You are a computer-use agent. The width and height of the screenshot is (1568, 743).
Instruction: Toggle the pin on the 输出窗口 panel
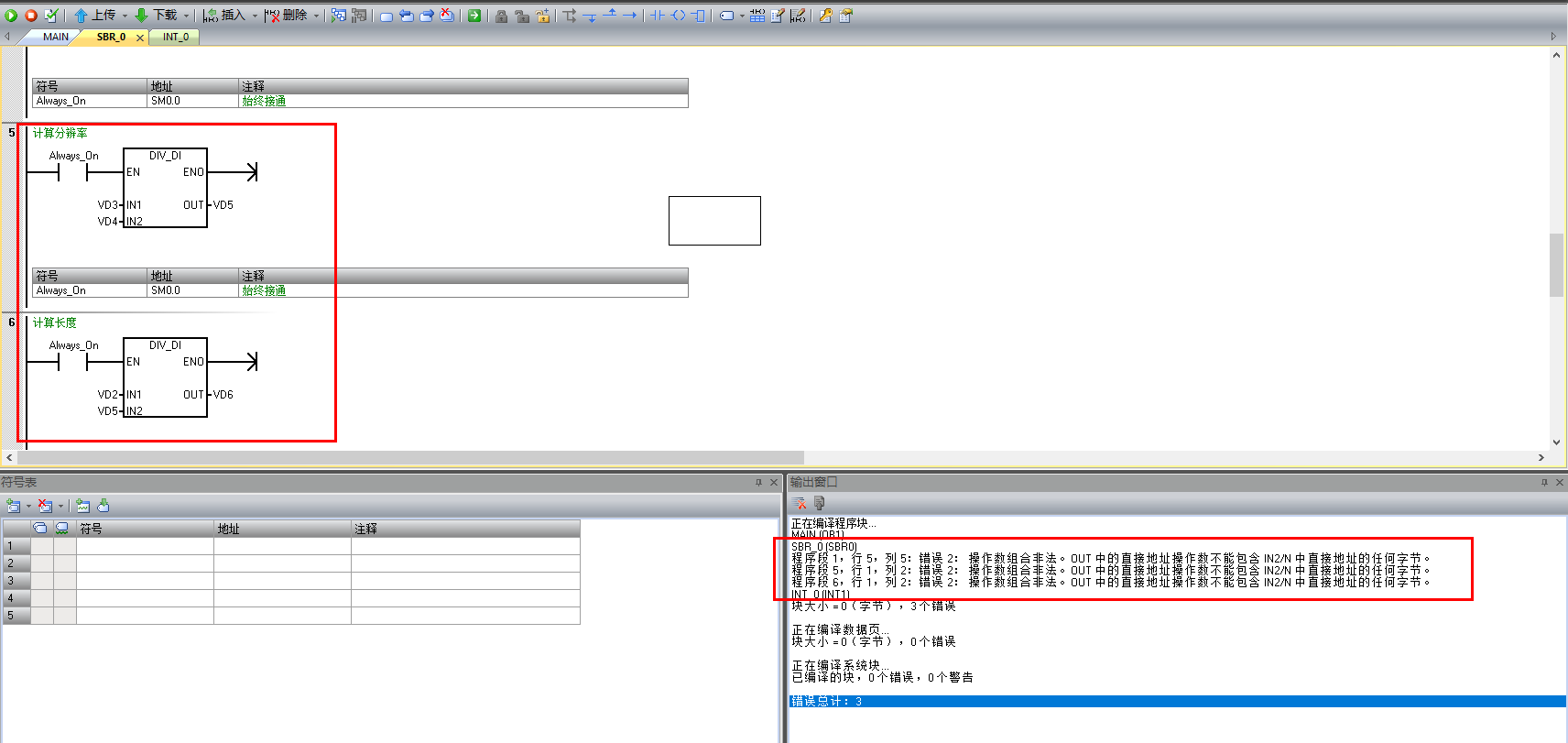(x=1544, y=482)
